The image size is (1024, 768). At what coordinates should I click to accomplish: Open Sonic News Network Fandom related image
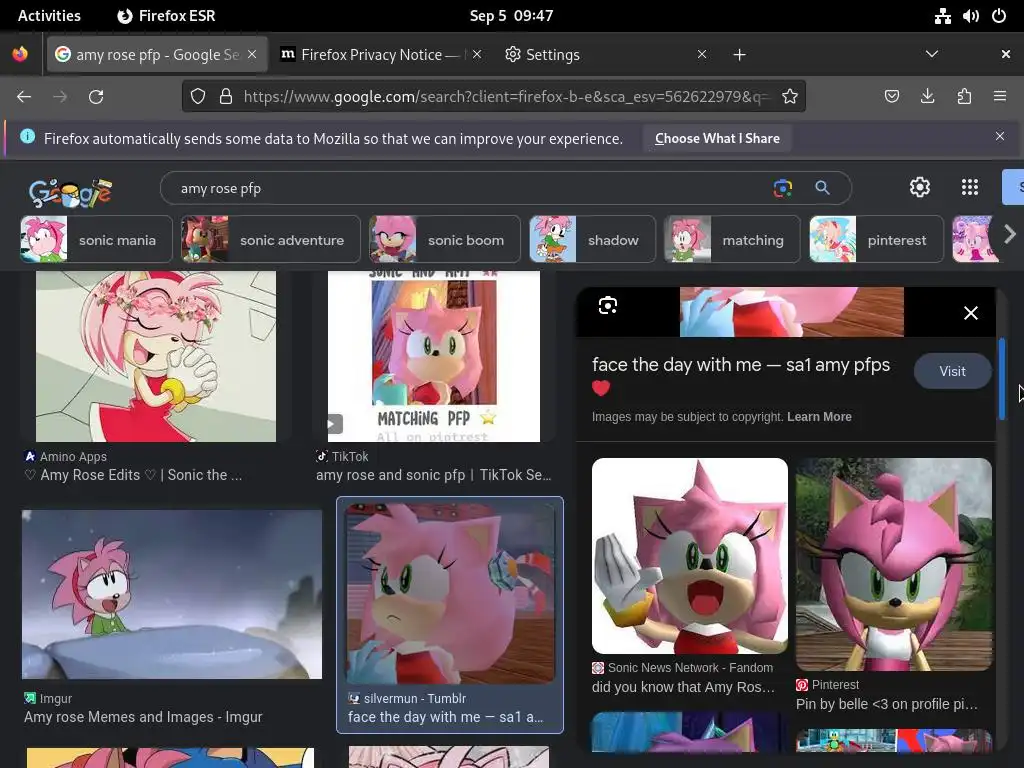(x=690, y=555)
